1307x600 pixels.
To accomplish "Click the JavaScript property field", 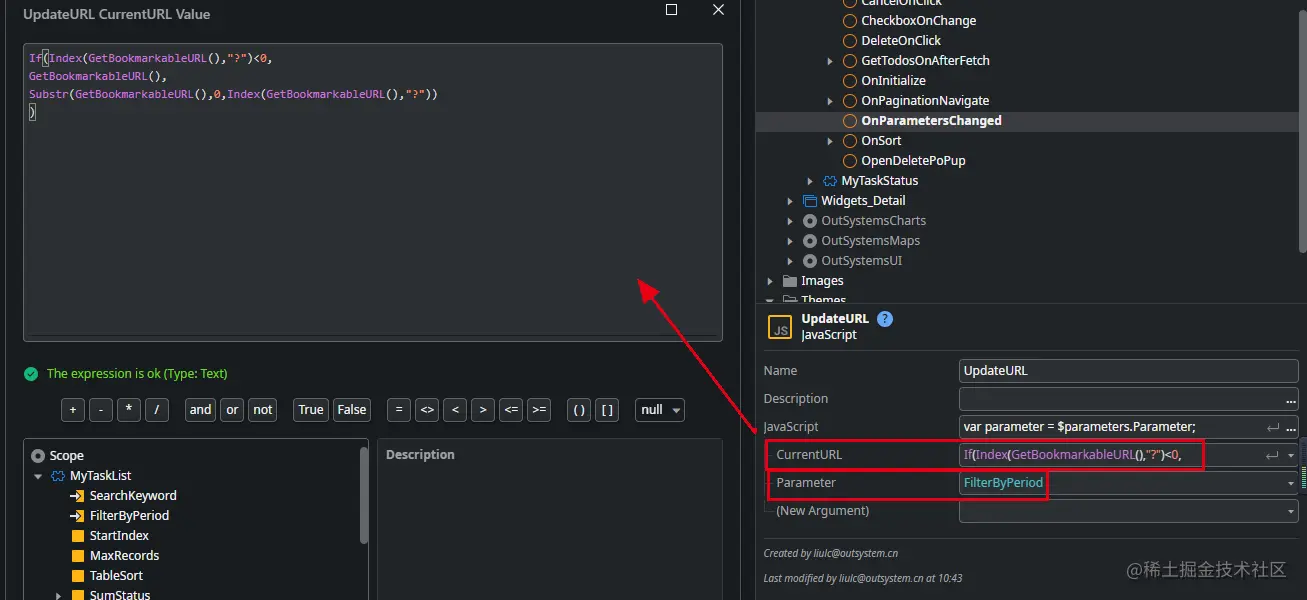I will pyautogui.click(x=1128, y=427).
